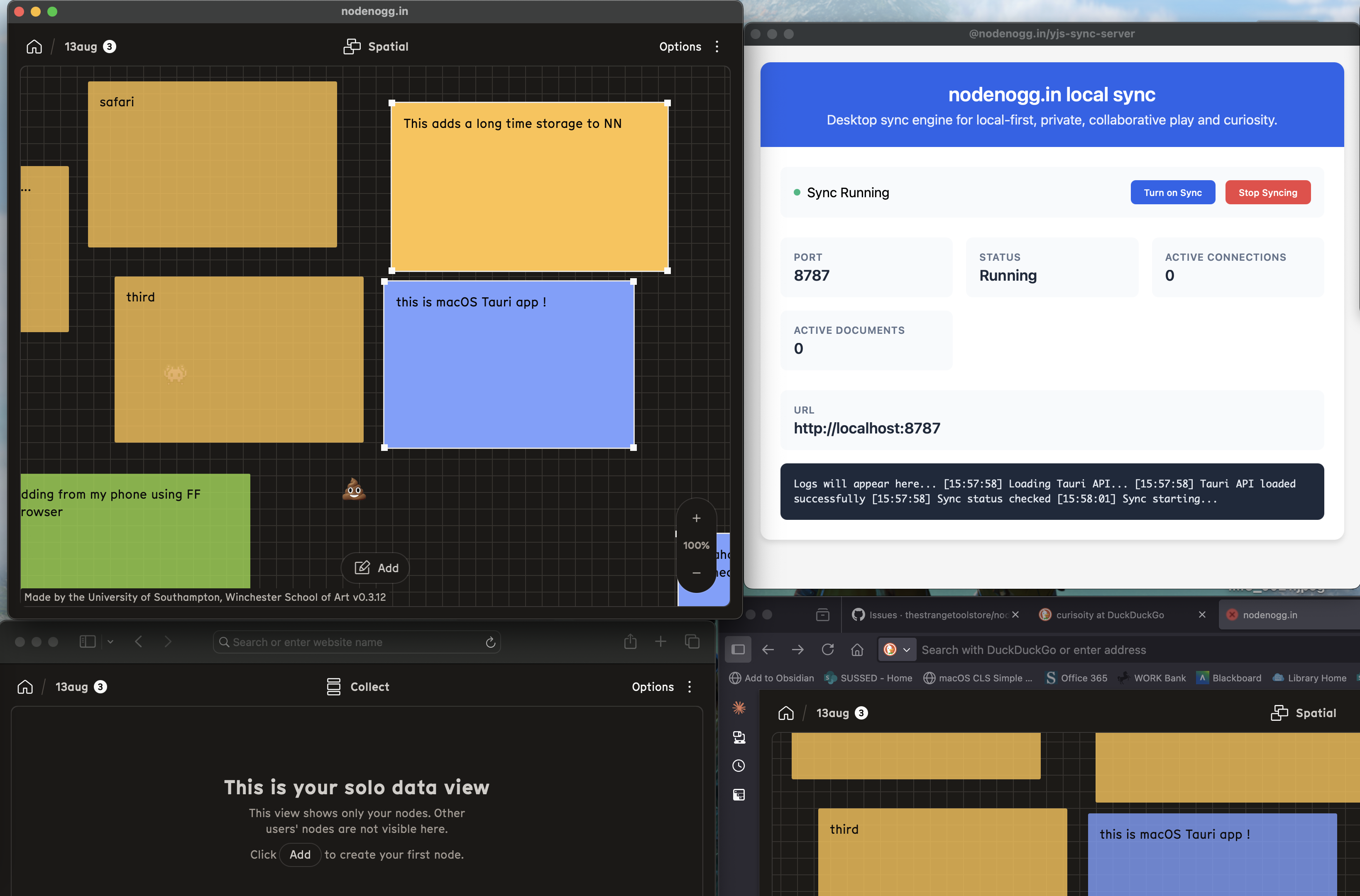Reload the page in the Firefox toolbar
1360x896 pixels.
point(827,650)
